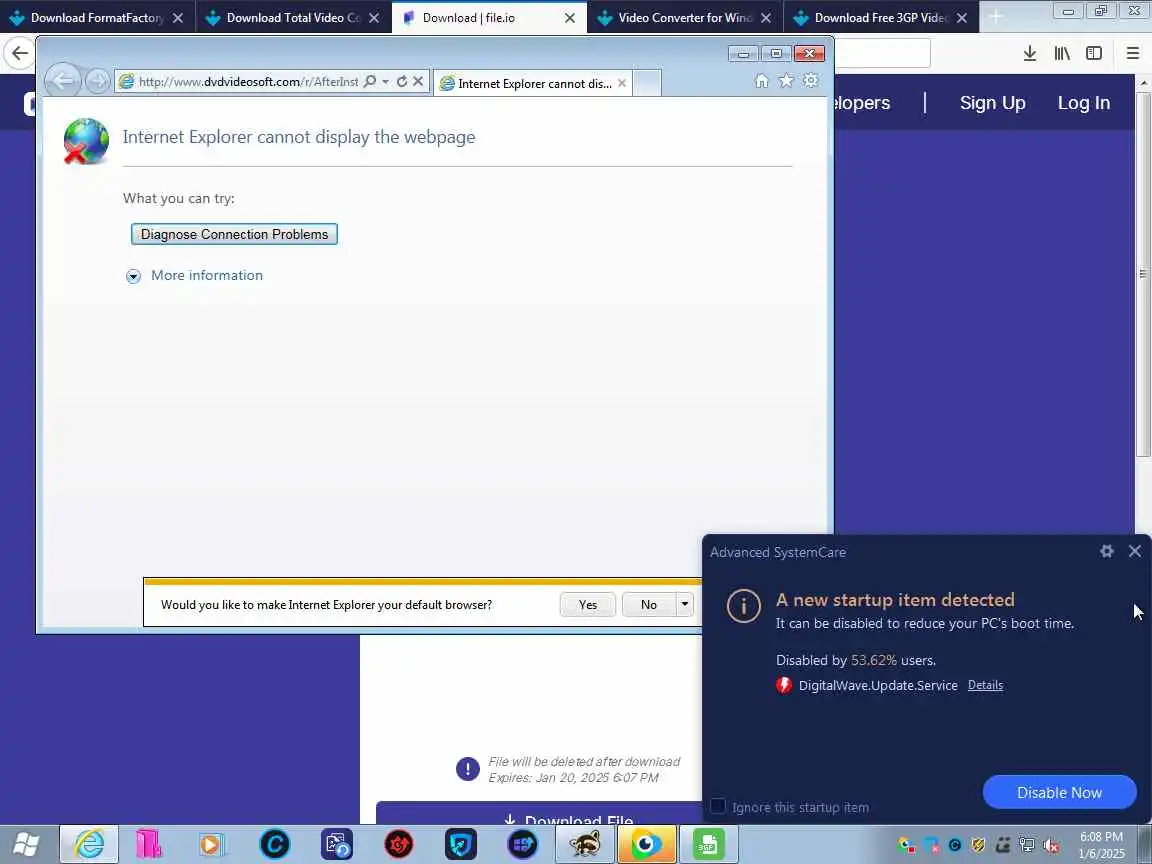Viewport: 1152px width, 864px height.
Task: Expand More information section
Action: click(133, 276)
